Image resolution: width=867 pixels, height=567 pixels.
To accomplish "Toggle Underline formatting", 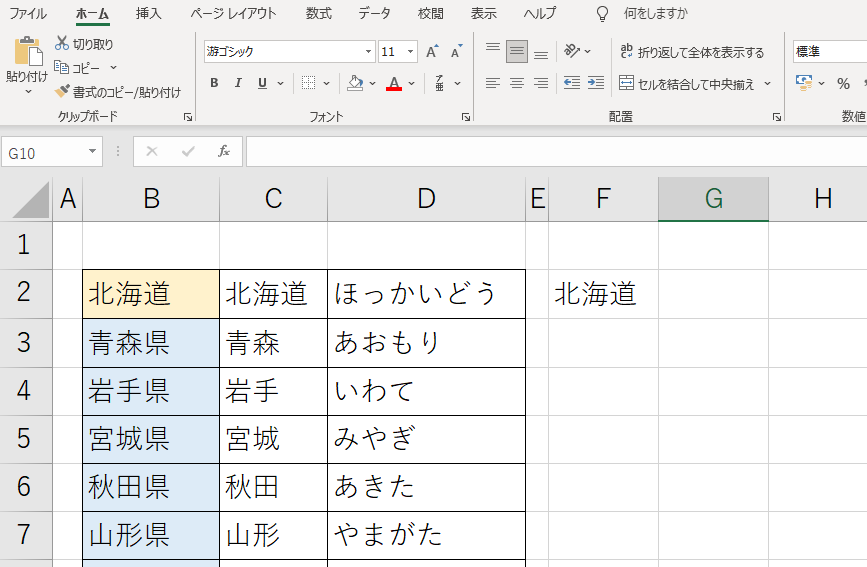I will click(262, 83).
